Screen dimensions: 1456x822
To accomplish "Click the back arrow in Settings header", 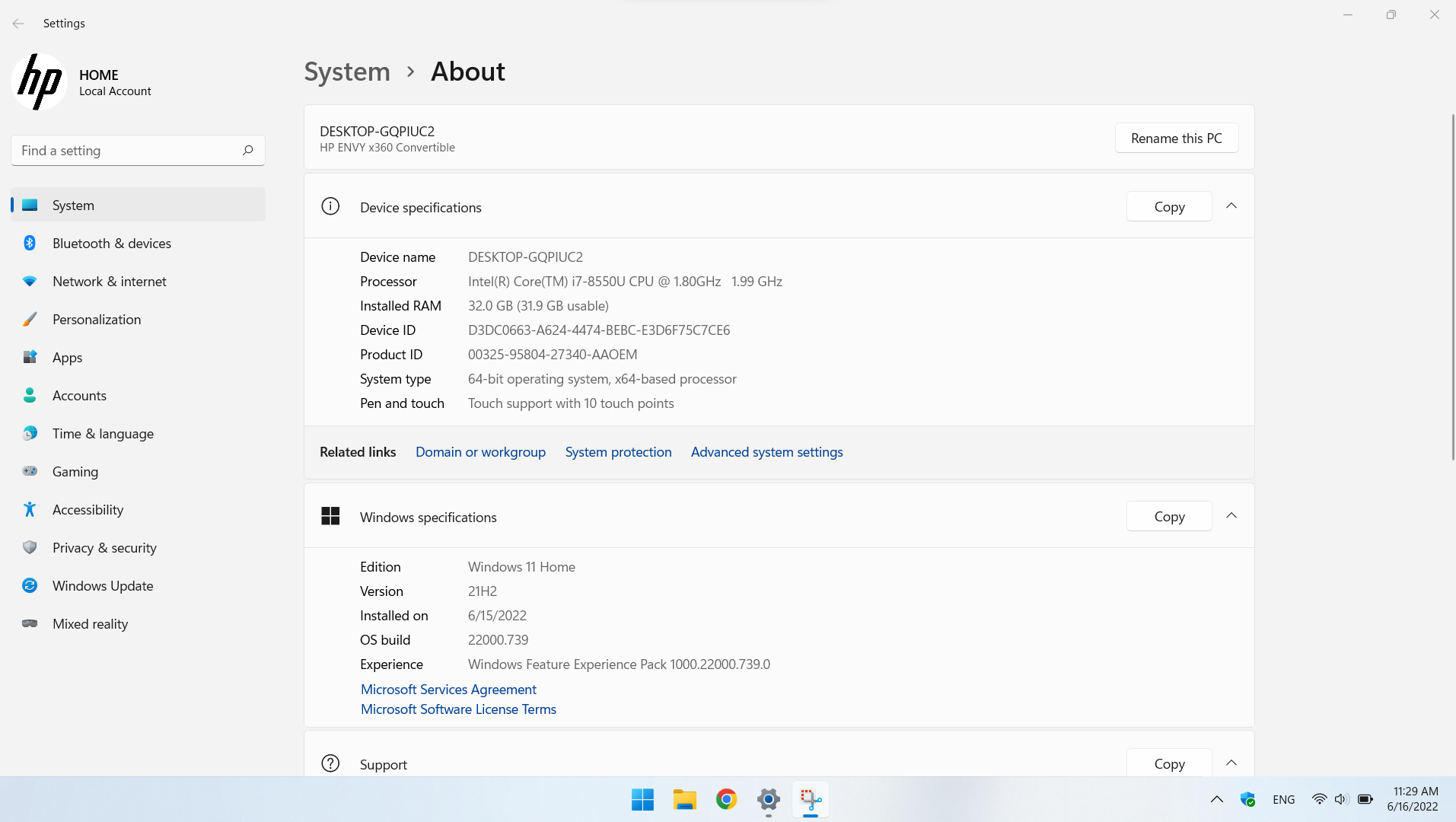I will pos(18,24).
